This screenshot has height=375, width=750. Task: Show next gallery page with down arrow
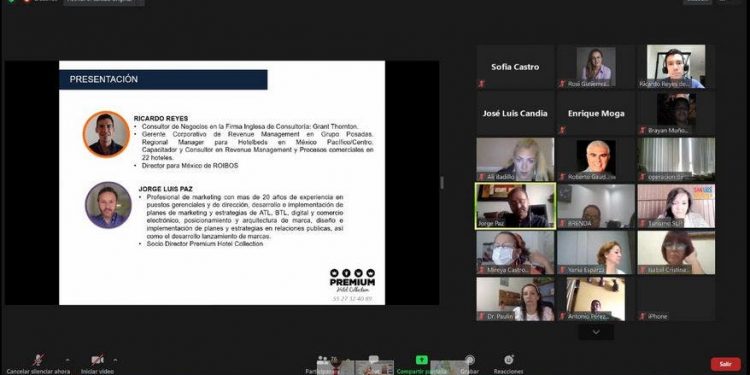pos(596,332)
